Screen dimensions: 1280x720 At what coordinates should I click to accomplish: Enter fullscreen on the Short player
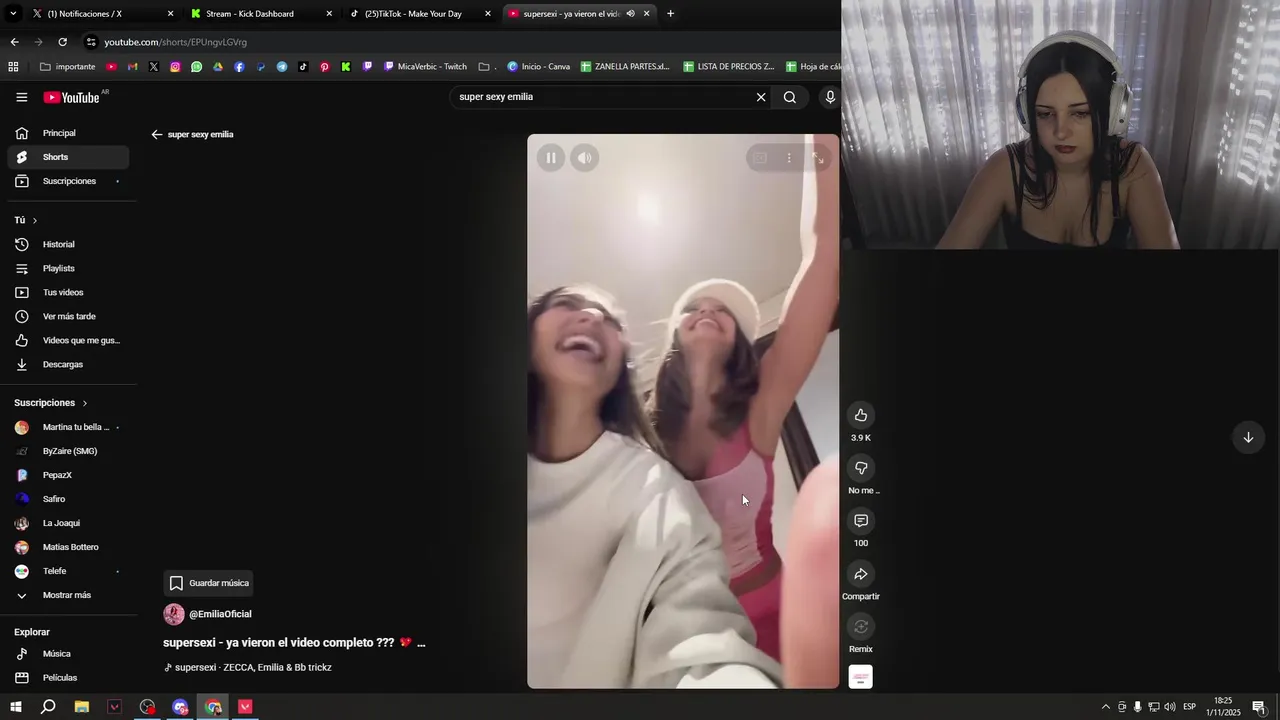tap(818, 158)
